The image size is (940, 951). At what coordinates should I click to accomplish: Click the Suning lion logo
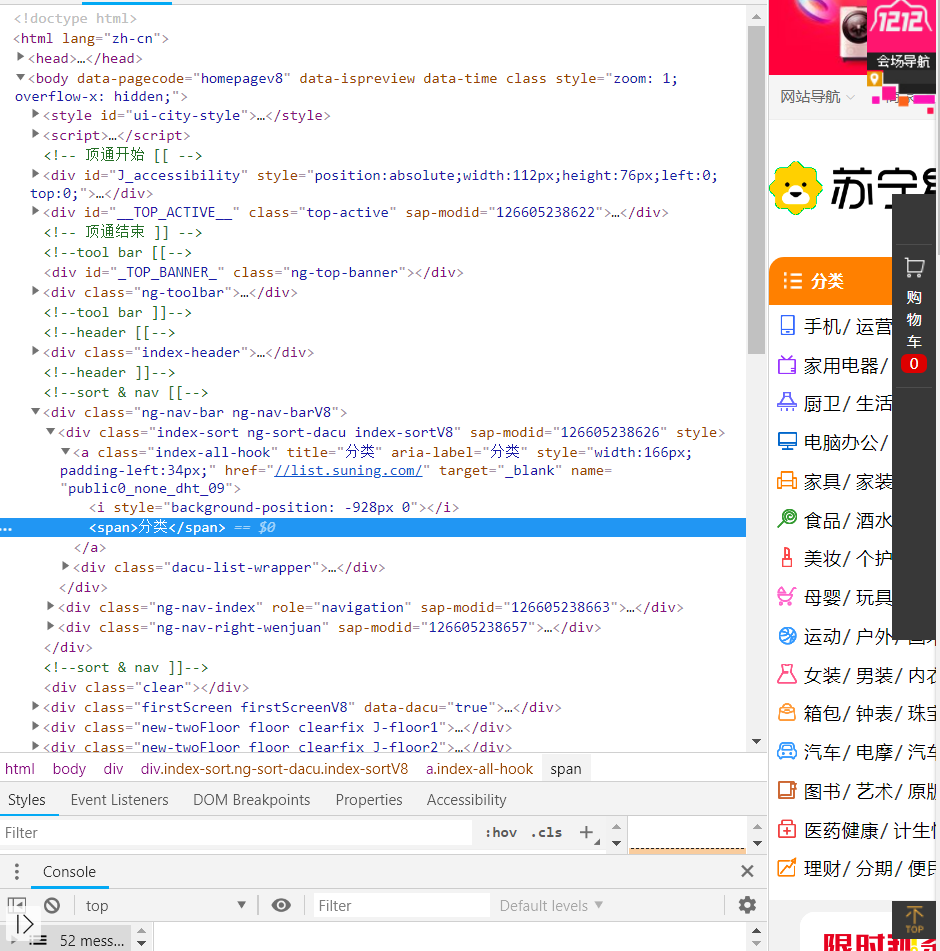pyautogui.click(x=795, y=189)
